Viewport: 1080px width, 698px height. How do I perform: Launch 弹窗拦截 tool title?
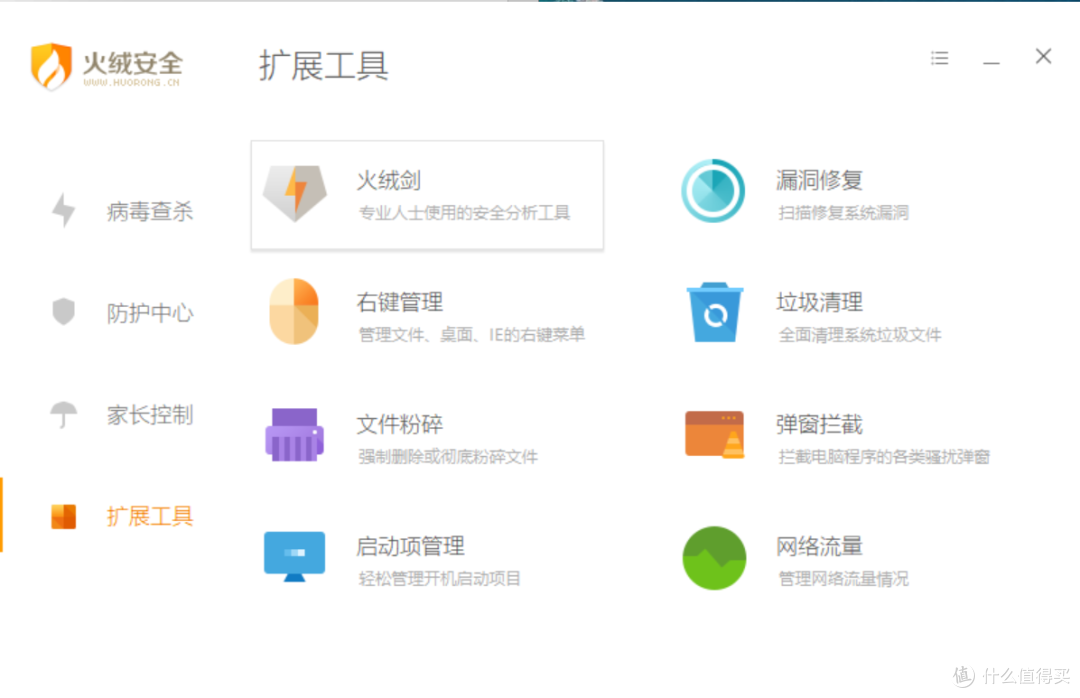819,424
